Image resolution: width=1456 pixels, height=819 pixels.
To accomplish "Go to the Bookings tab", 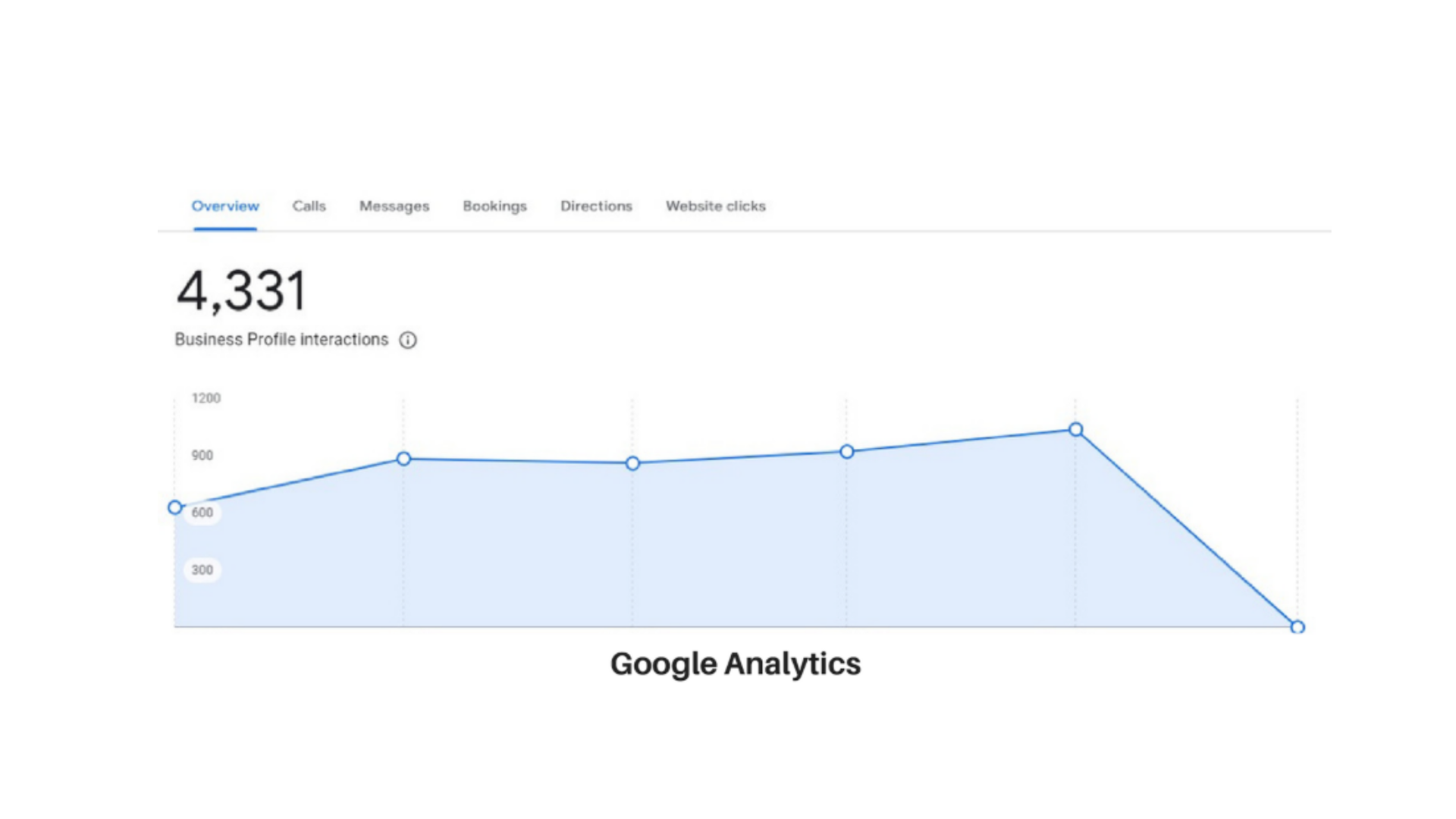I will [495, 206].
